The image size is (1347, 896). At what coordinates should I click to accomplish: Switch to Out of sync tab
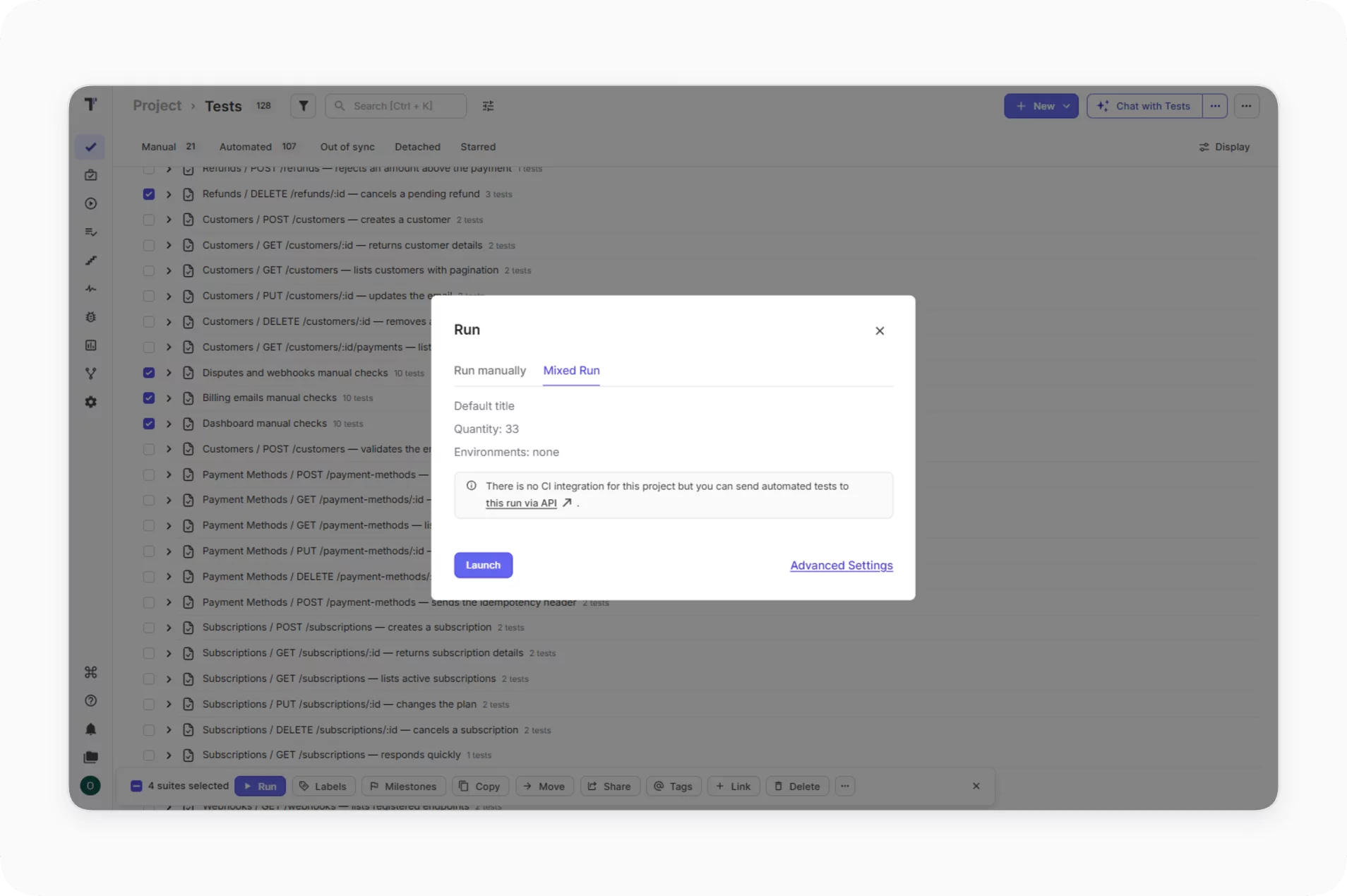[347, 147]
